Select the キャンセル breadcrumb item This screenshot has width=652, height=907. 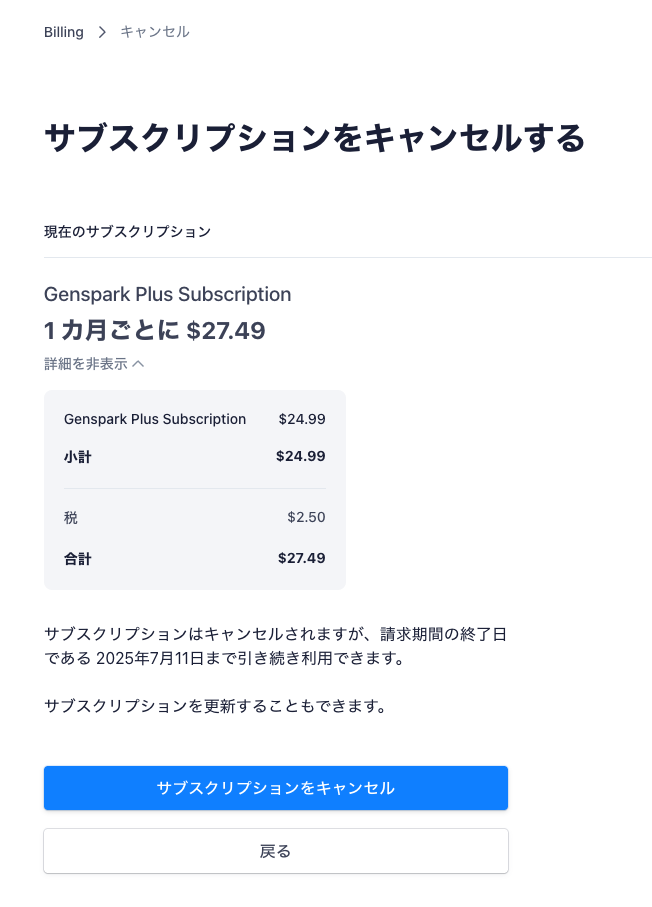click(x=154, y=32)
